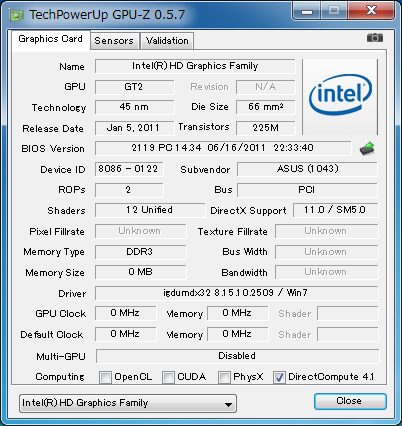
Task: Click the Close button
Action: (350, 401)
